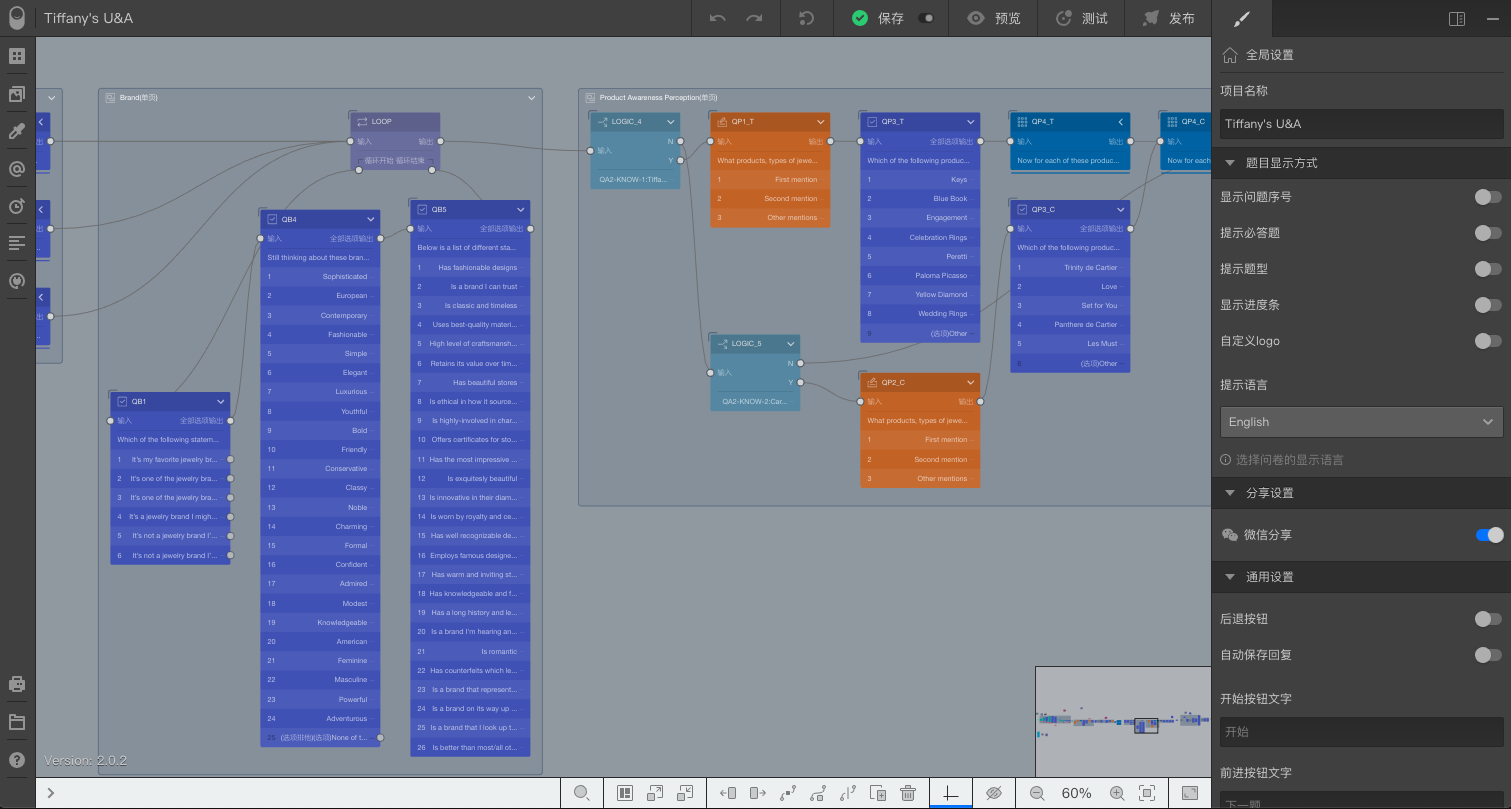Expand the QB4 node chevron
The height and width of the screenshot is (809, 1511).
tap(371, 219)
